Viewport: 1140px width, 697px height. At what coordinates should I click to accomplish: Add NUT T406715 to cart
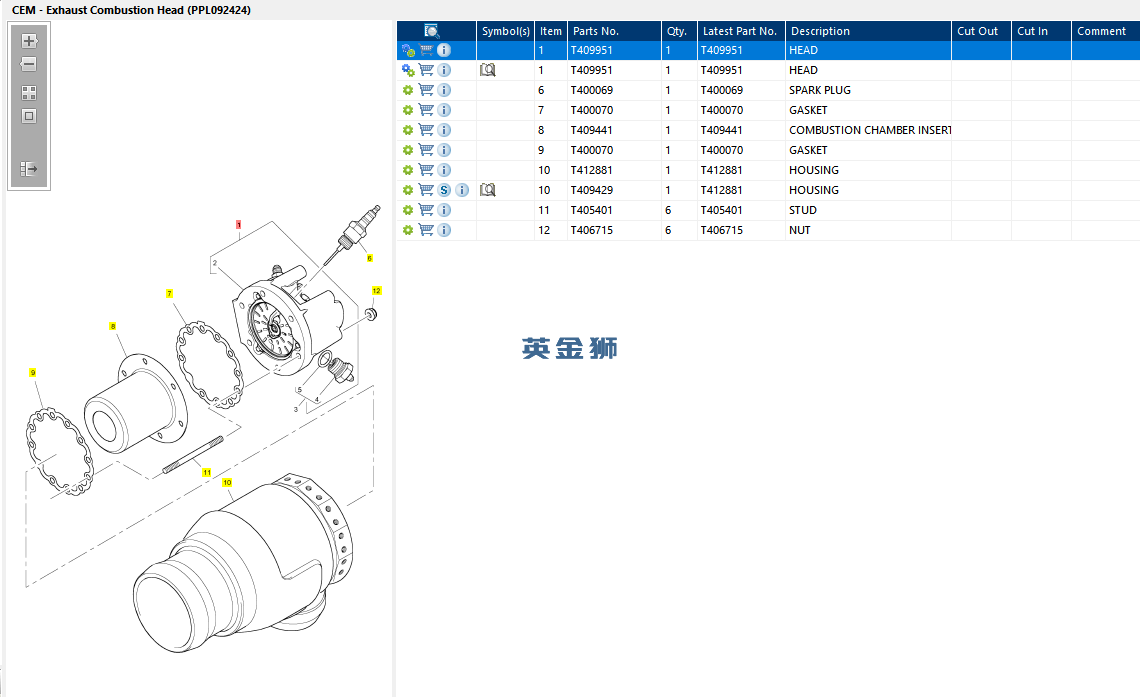pos(426,230)
